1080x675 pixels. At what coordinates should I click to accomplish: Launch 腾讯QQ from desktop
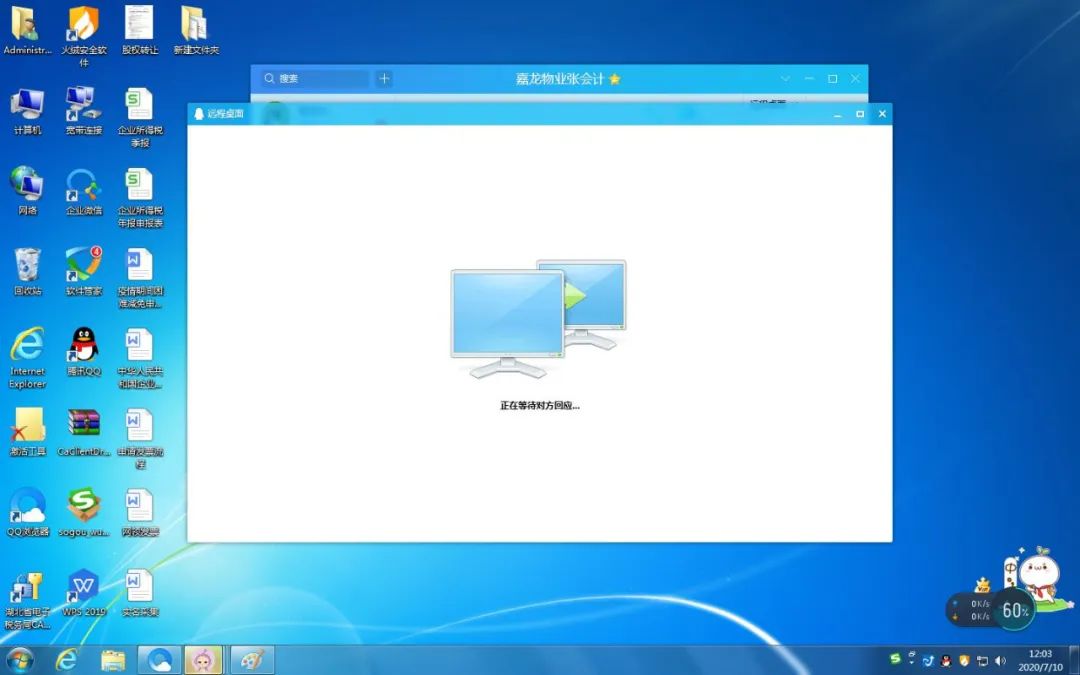tap(84, 352)
